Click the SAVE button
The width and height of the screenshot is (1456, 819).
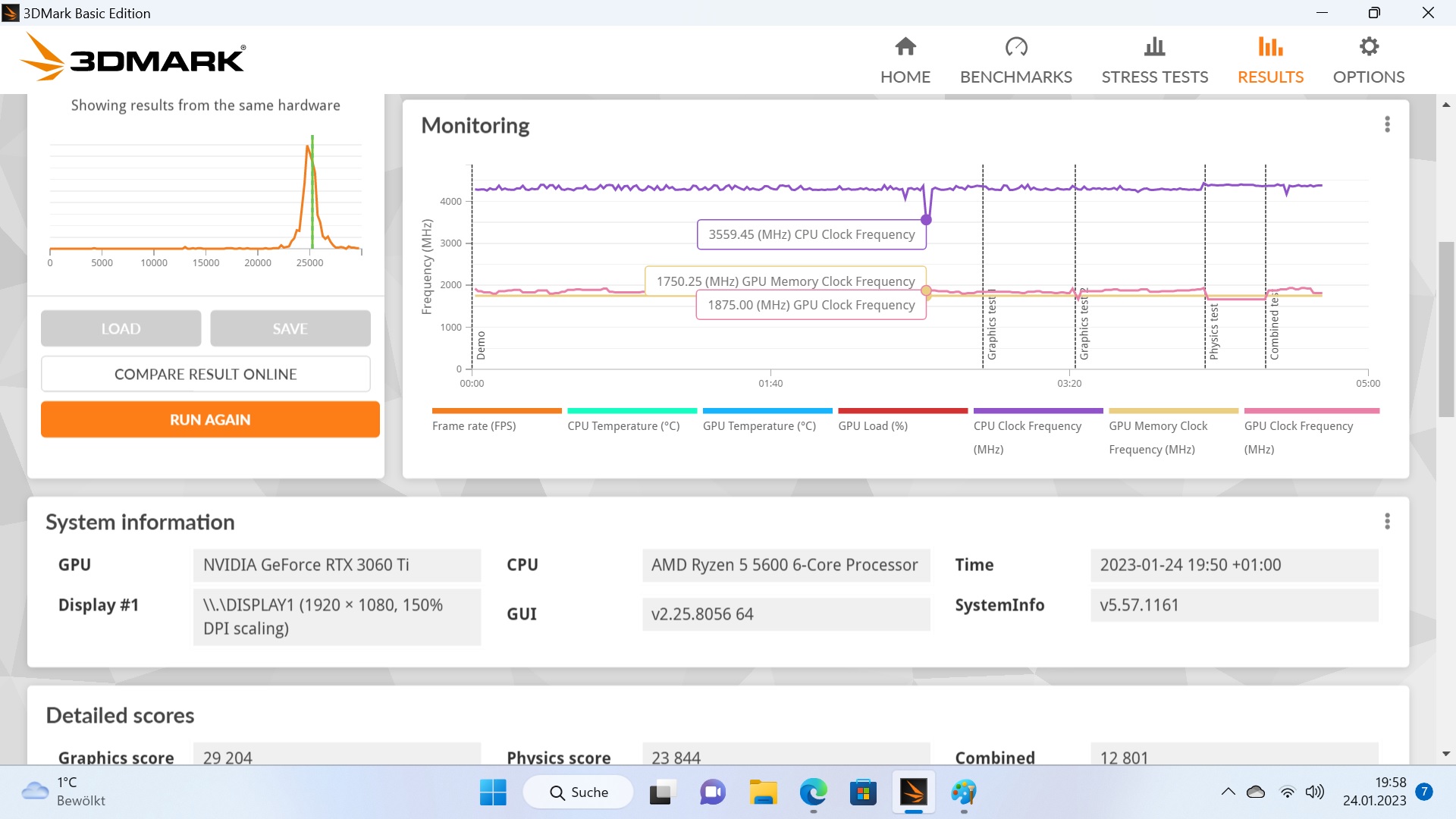290,328
